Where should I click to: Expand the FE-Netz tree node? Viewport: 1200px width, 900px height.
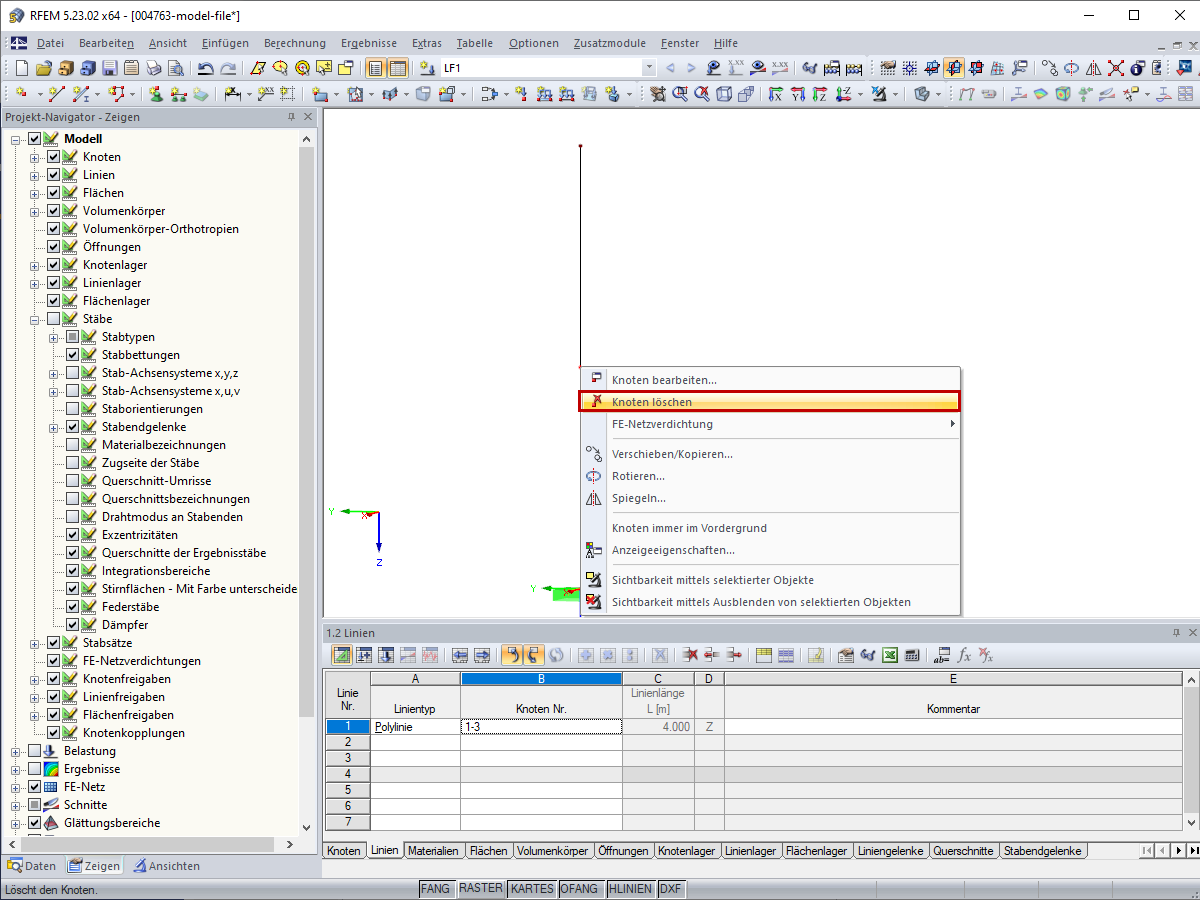(16, 787)
